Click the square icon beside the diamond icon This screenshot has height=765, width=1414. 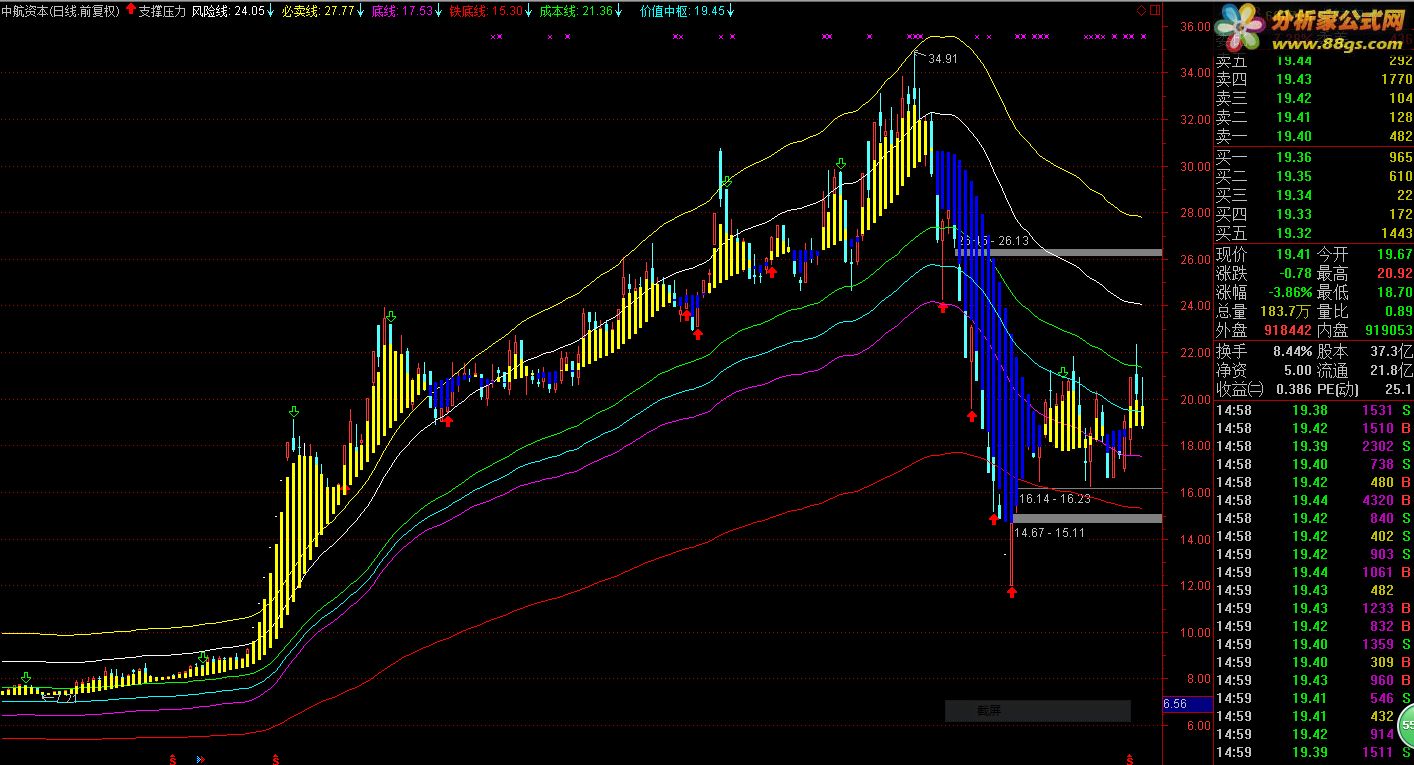pyautogui.click(x=1155, y=10)
